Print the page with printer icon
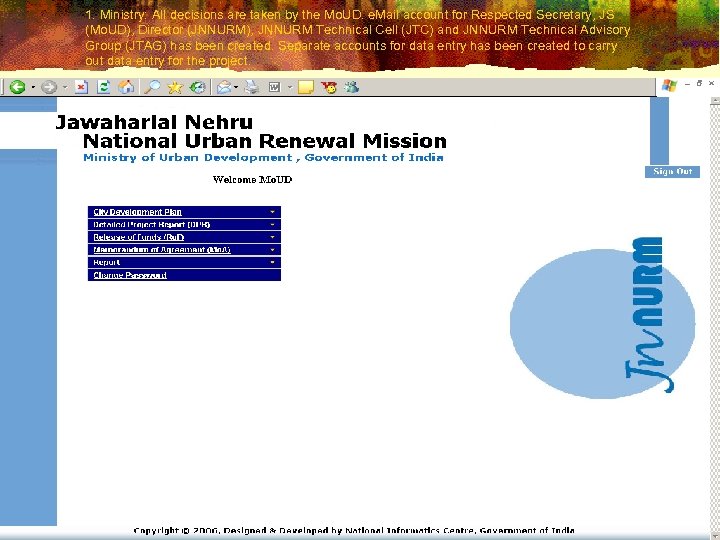Image resolution: width=720 pixels, height=540 pixels. click(252, 87)
